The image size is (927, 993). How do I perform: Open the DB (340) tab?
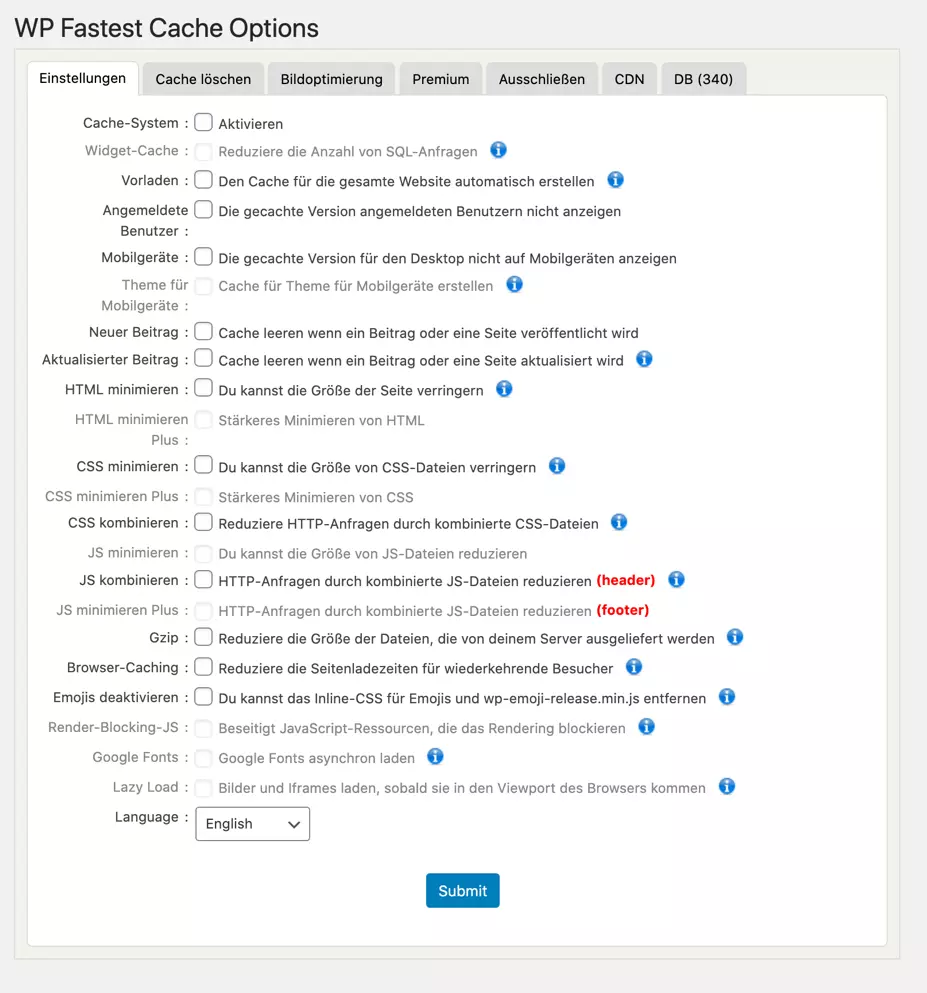tap(703, 79)
